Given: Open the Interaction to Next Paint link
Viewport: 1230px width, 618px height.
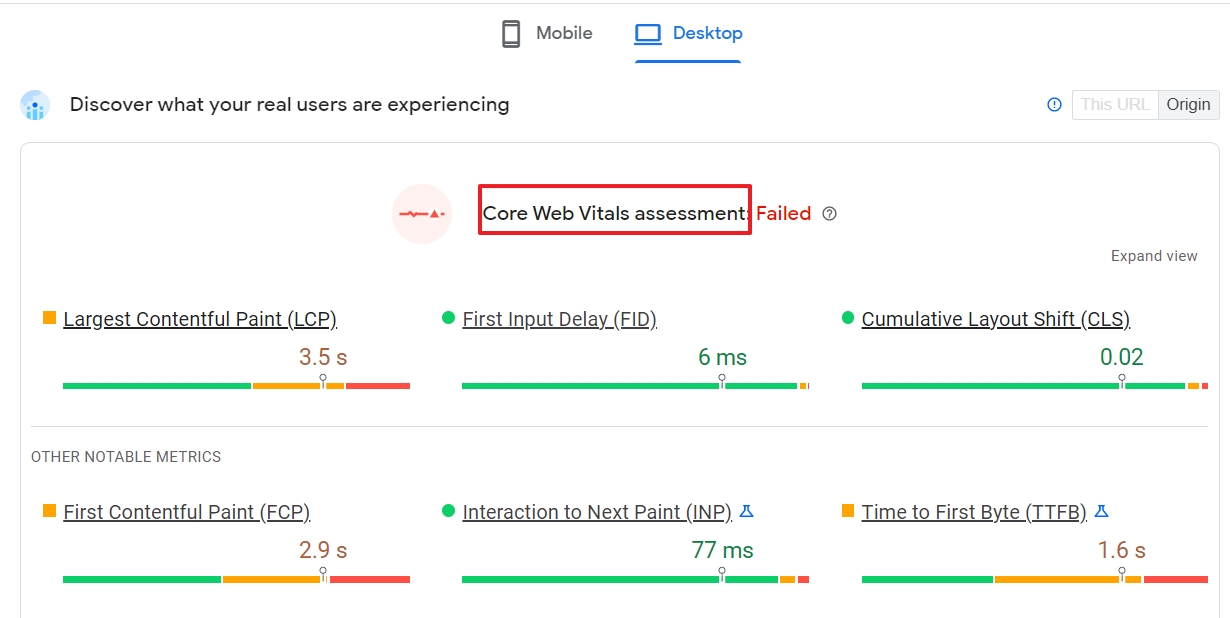Looking at the screenshot, I should tap(597, 512).
